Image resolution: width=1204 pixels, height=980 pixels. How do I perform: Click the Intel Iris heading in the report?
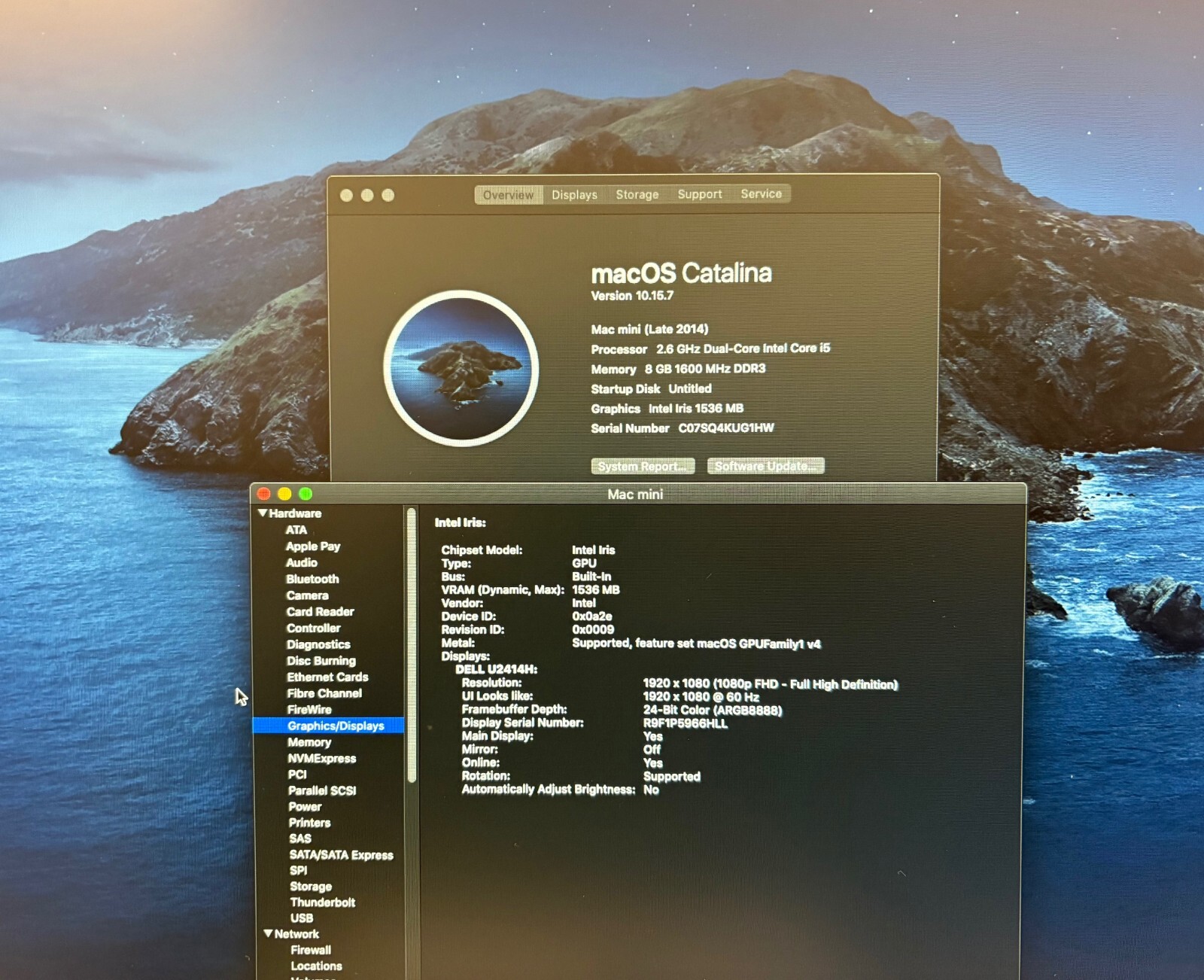click(x=461, y=522)
